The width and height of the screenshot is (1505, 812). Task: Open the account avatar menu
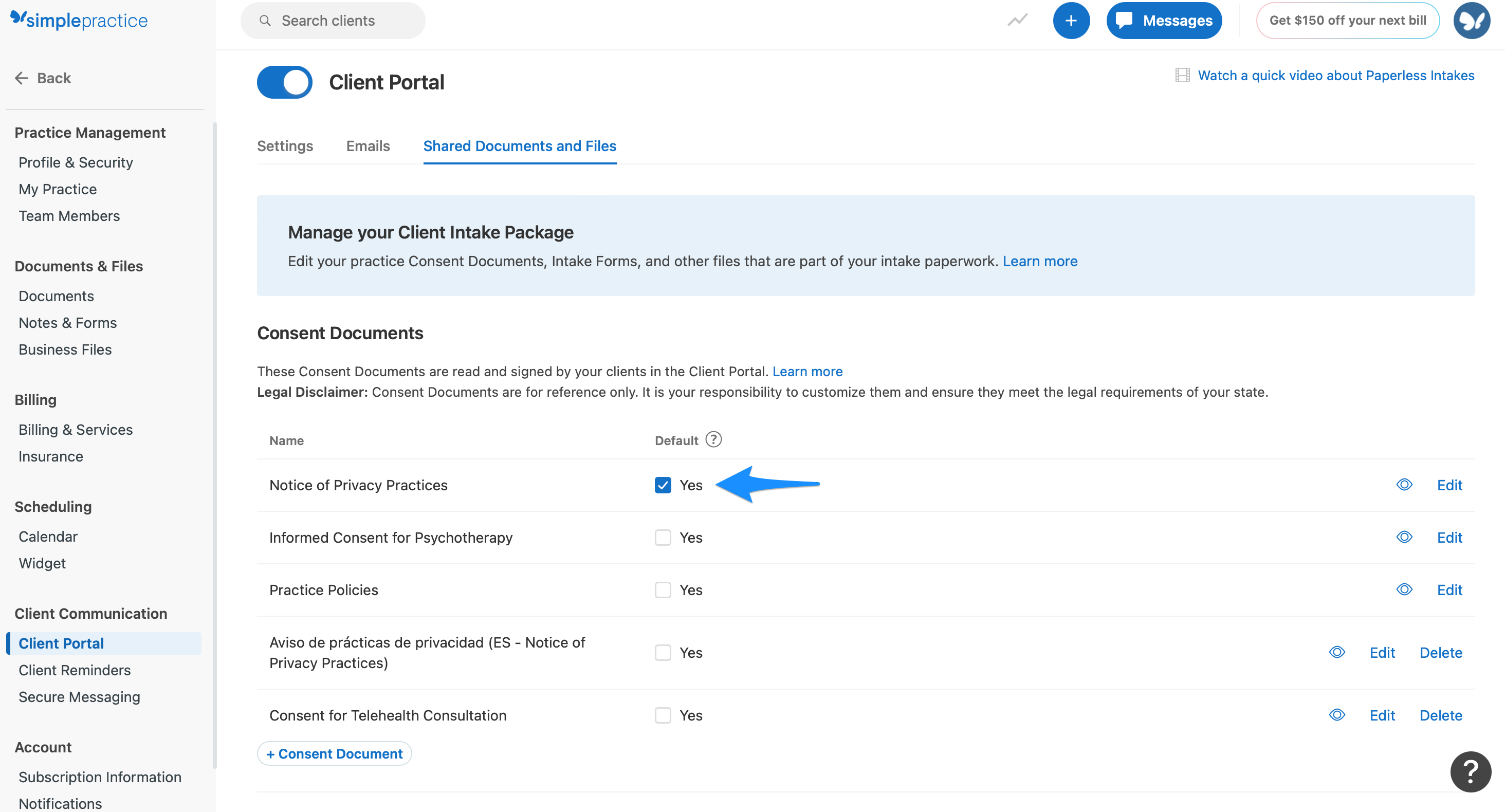tap(1471, 20)
